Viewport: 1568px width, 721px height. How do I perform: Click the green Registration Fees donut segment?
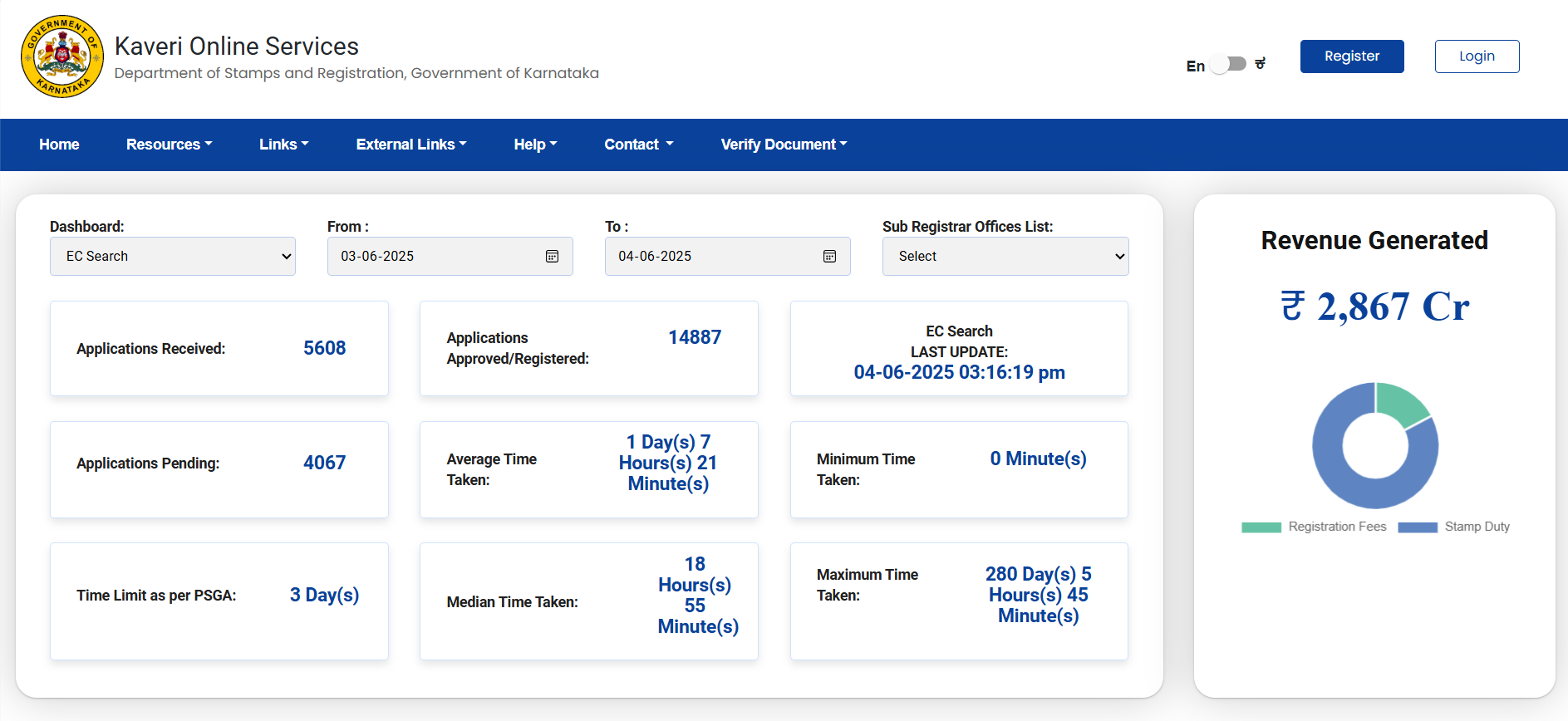tap(1402, 403)
